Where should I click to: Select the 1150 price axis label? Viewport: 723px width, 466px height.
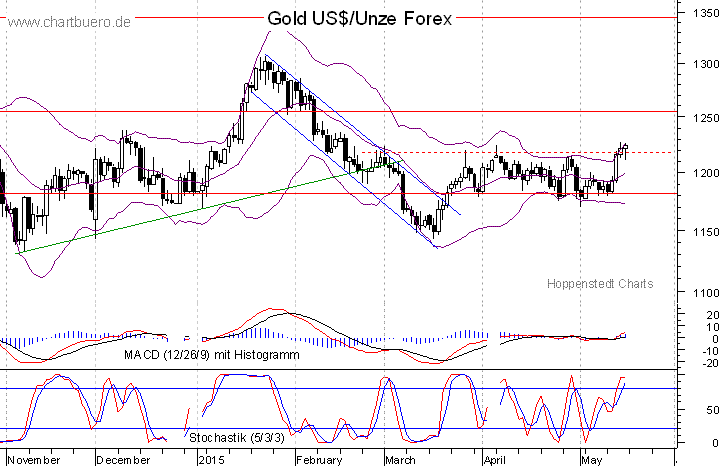pos(698,232)
